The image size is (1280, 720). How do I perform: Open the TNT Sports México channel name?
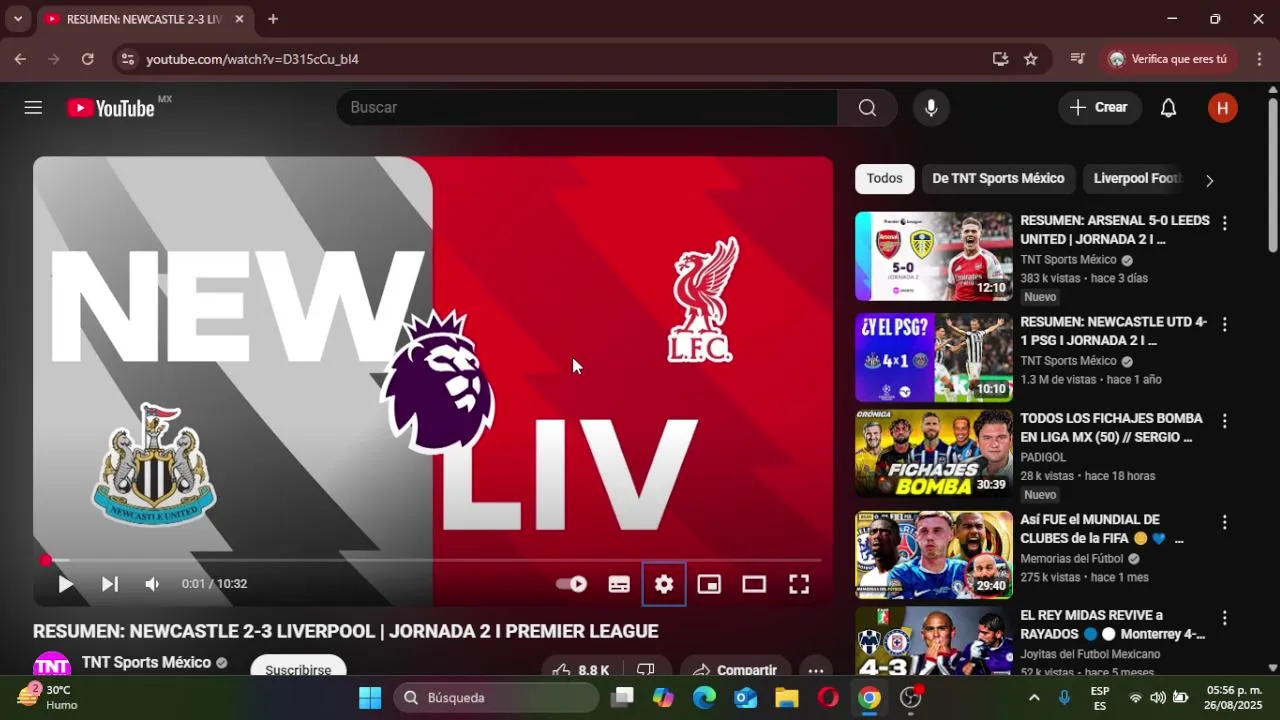pyautogui.click(x=146, y=662)
